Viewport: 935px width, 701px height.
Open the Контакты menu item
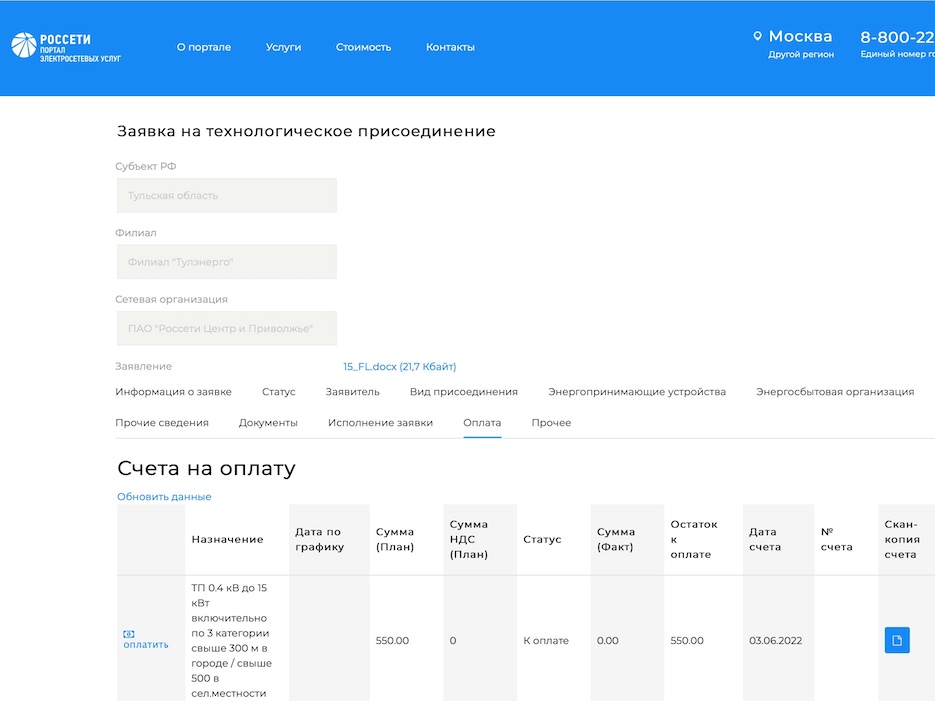pyautogui.click(x=450, y=47)
